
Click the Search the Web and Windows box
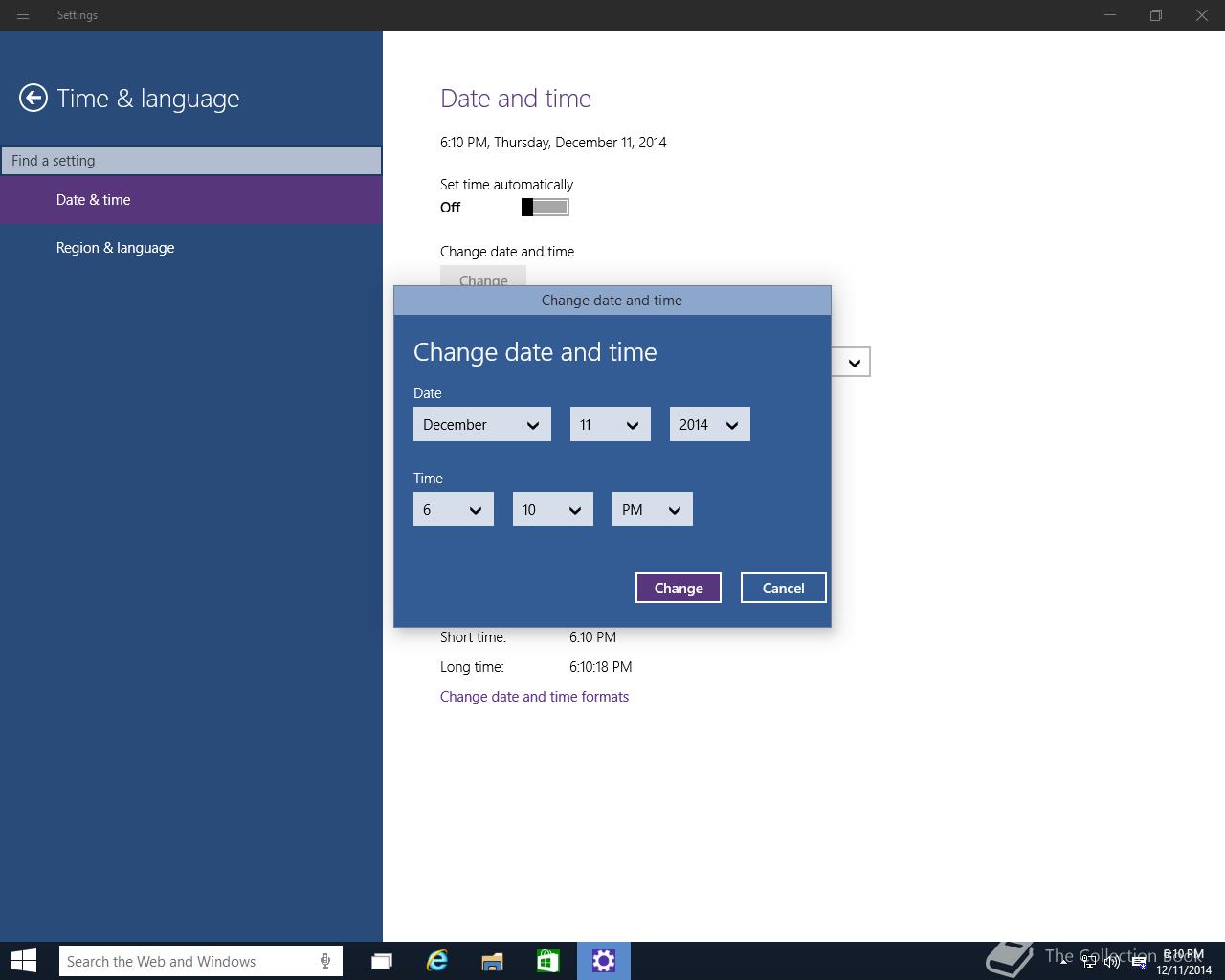coord(201,961)
